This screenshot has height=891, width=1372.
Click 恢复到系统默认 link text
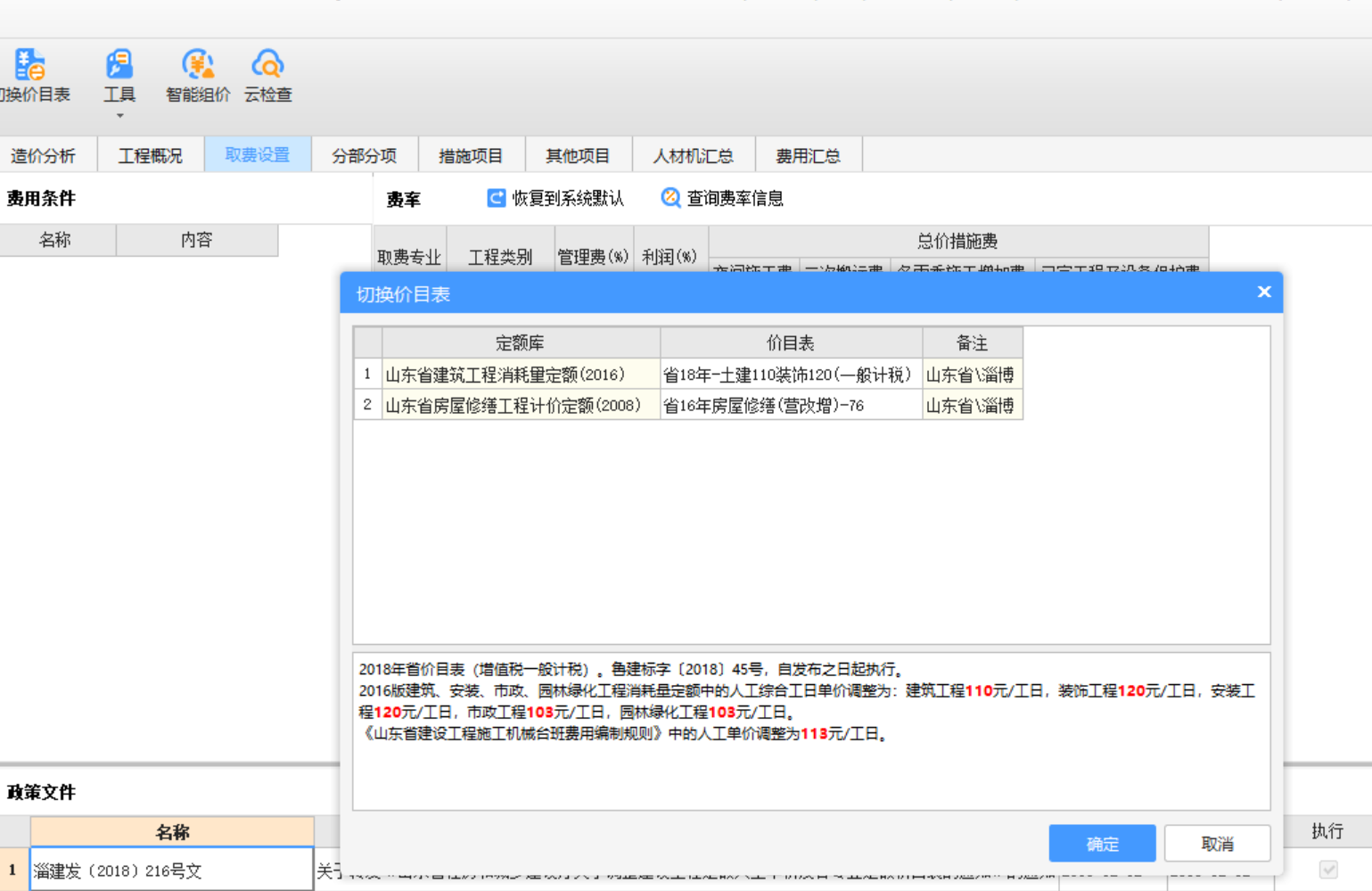[x=568, y=198]
